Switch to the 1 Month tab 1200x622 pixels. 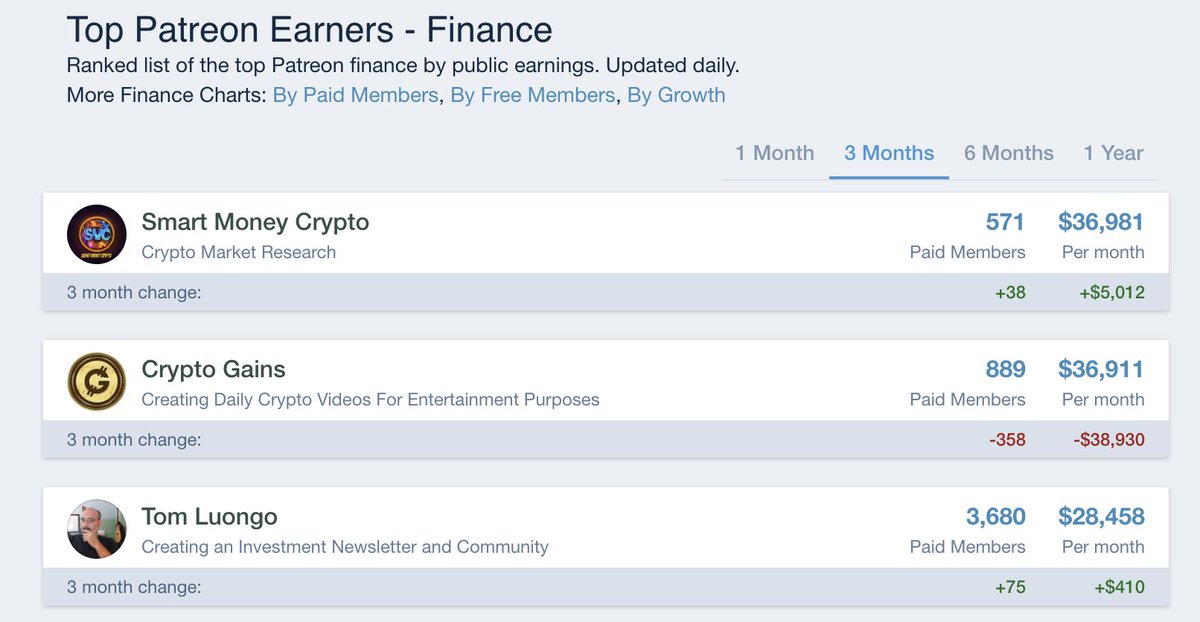click(x=775, y=153)
